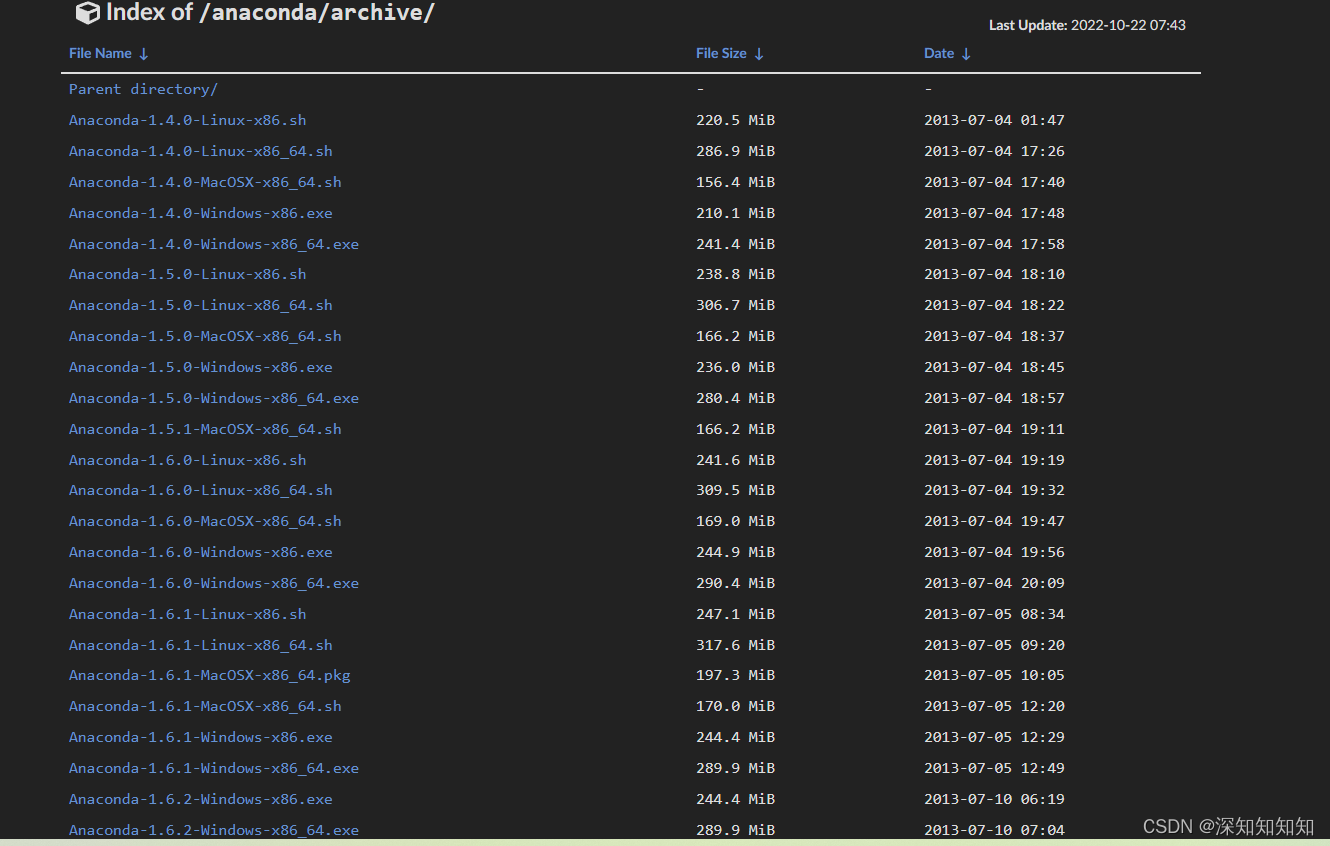Download Anaconda-1.6.1-Windows-x86_64.exe

pos(214,768)
